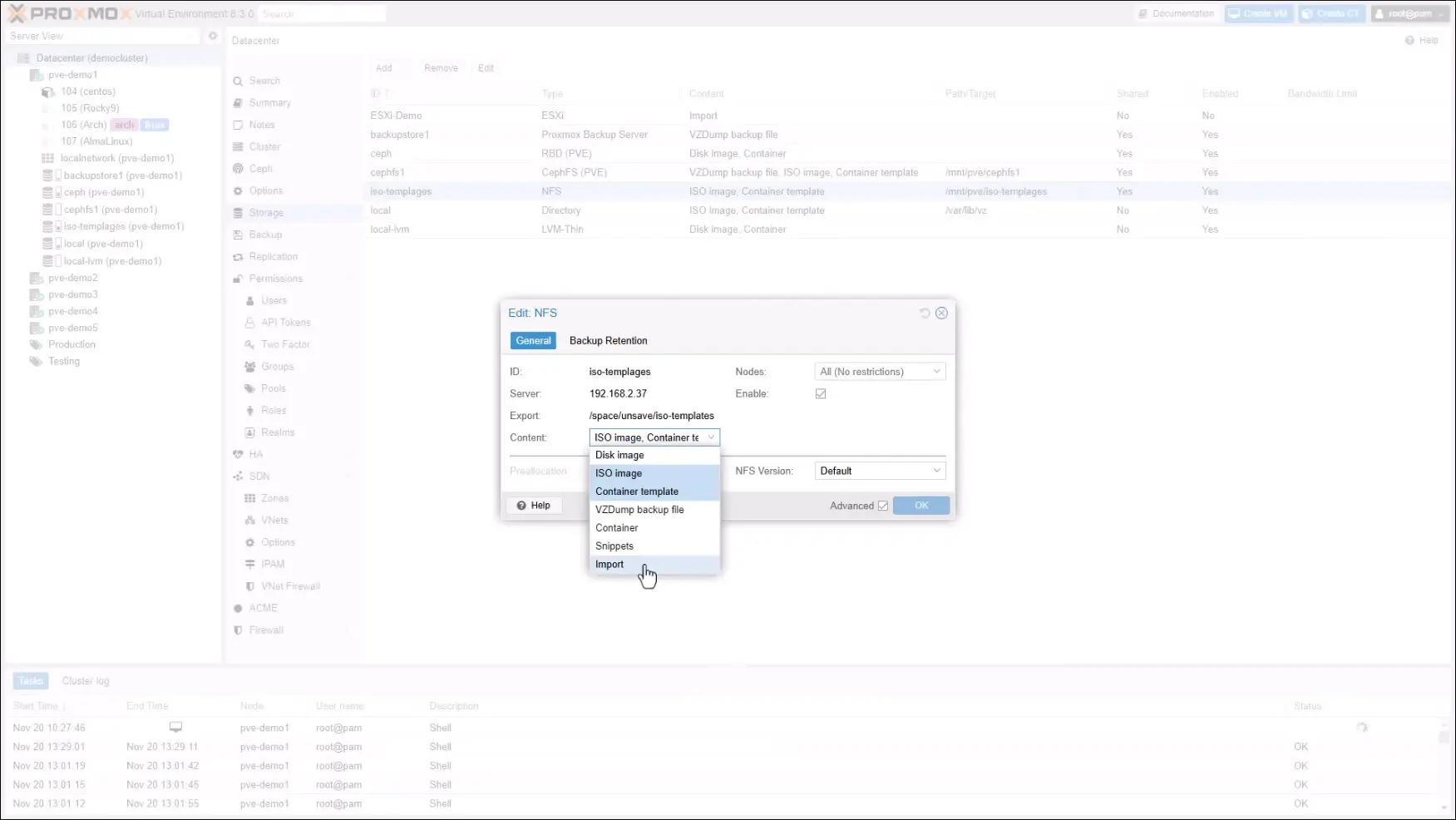
Task: Collapse the Content dropdown list
Action: coord(711,437)
